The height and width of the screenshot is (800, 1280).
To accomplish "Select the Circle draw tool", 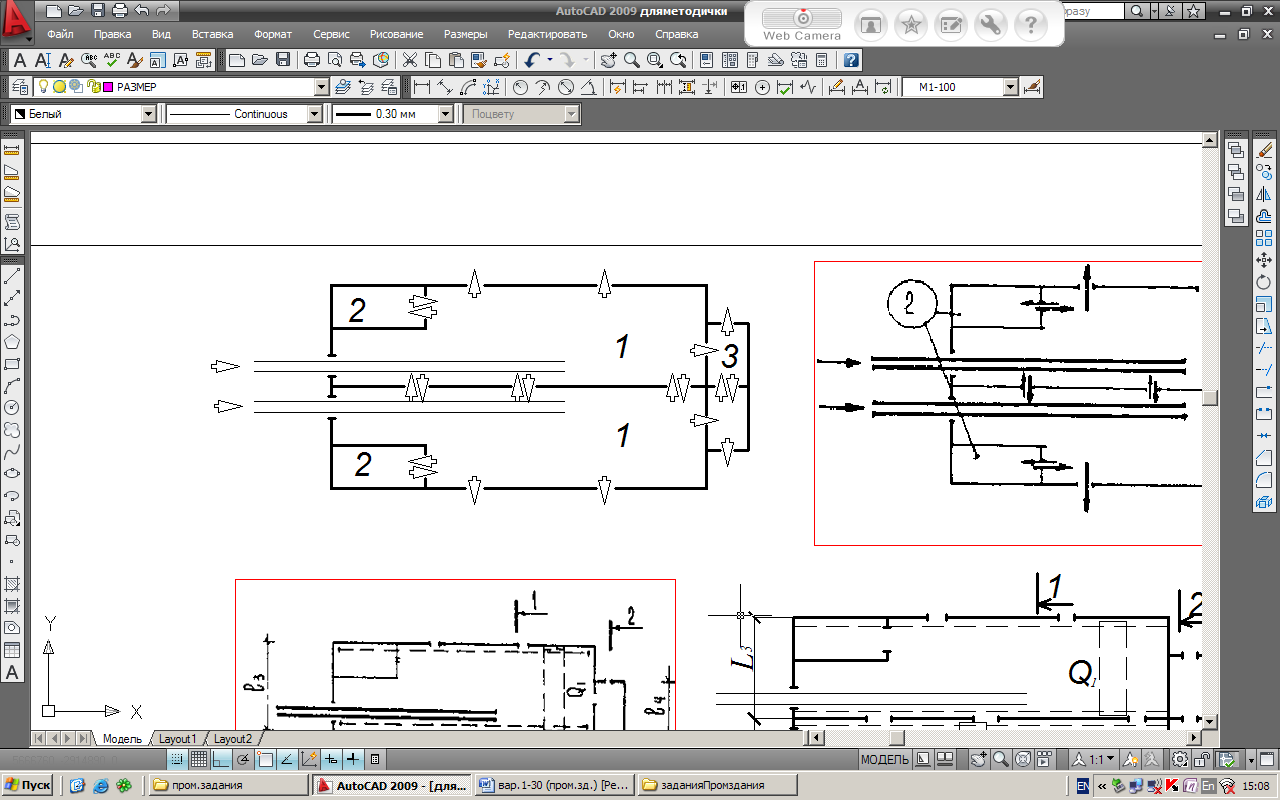I will pos(13,408).
